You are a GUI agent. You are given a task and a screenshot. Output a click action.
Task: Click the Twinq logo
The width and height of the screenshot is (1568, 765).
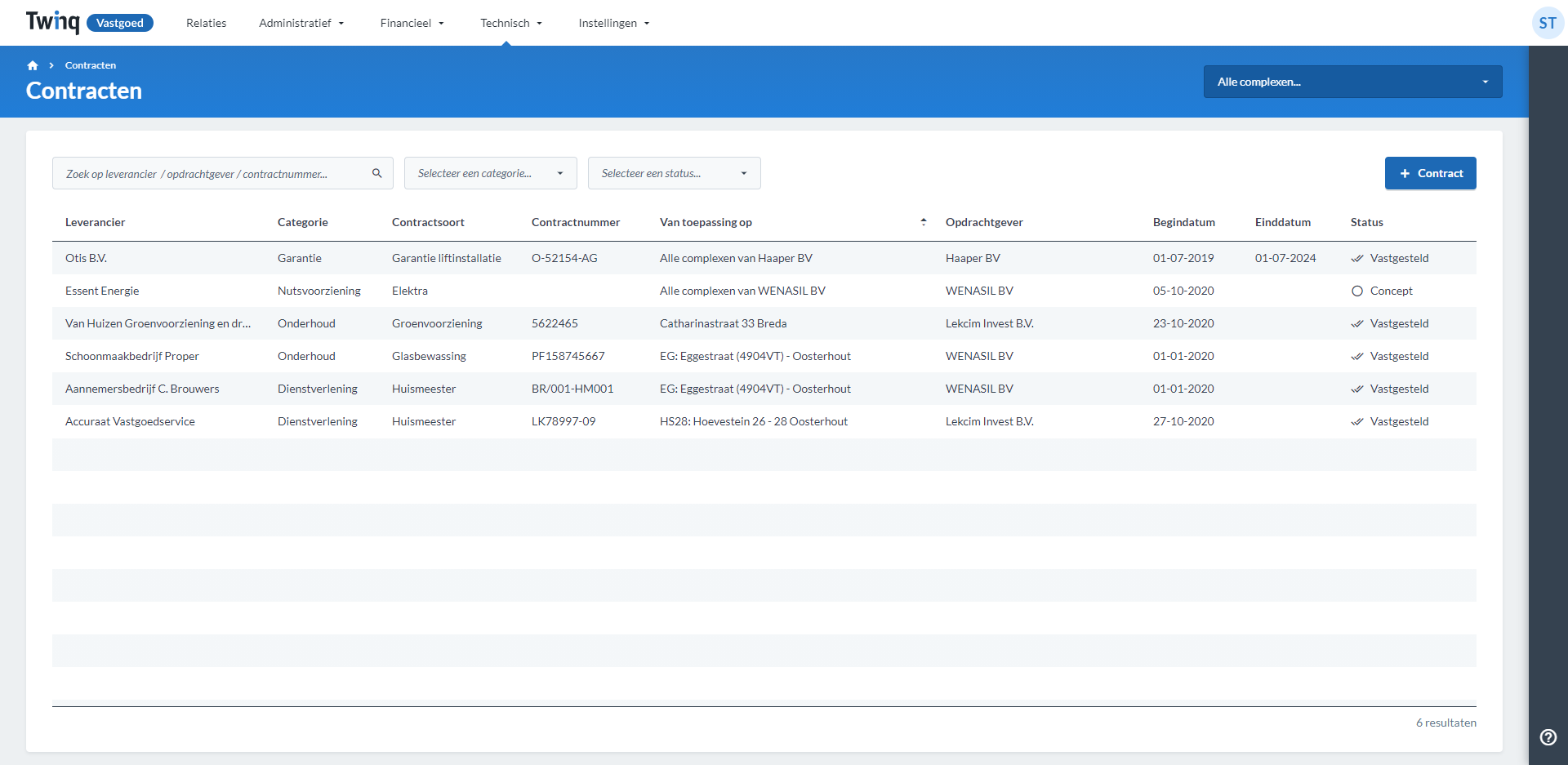point(52,22)
